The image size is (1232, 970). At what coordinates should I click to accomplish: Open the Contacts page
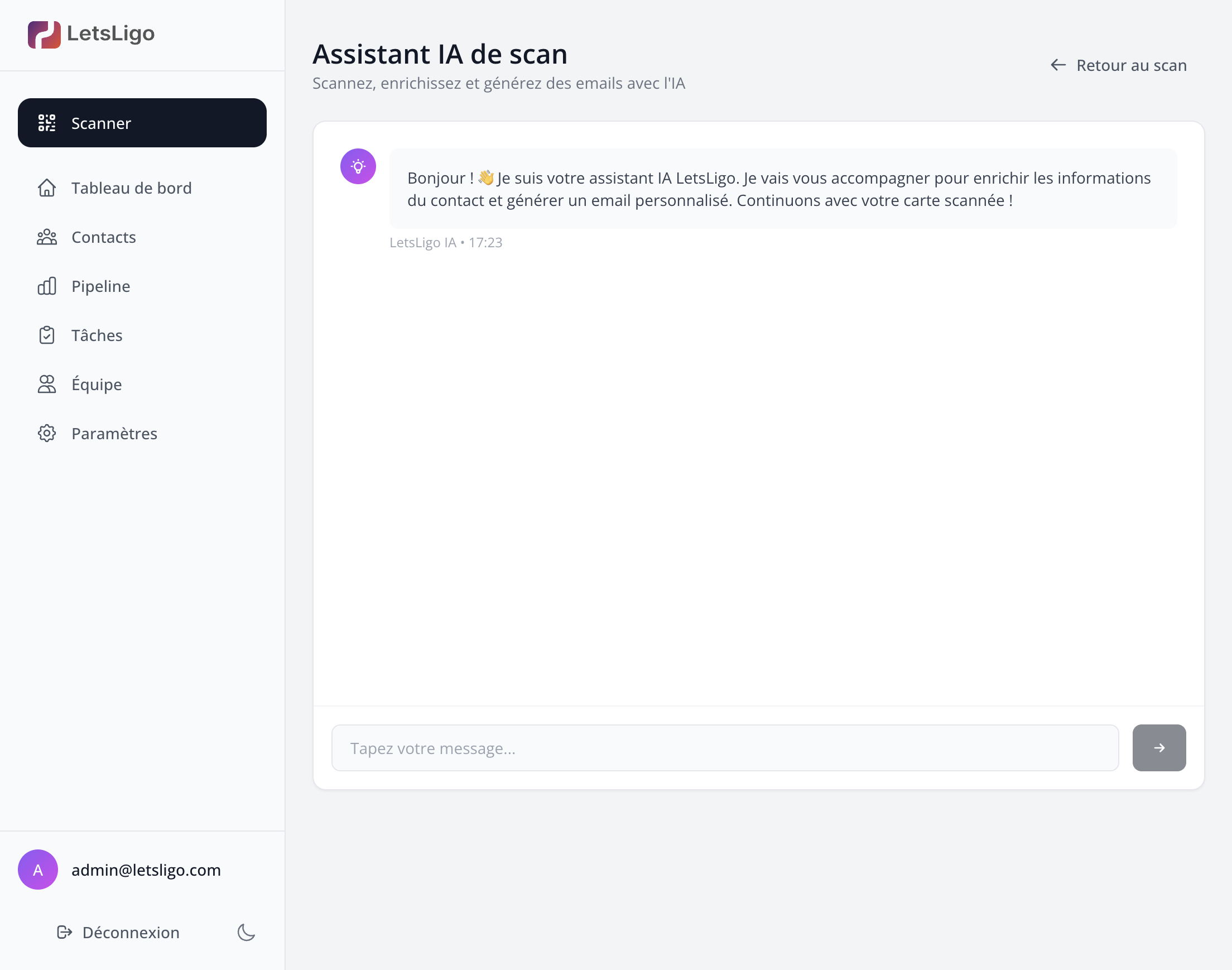click(x=142, y=237)
